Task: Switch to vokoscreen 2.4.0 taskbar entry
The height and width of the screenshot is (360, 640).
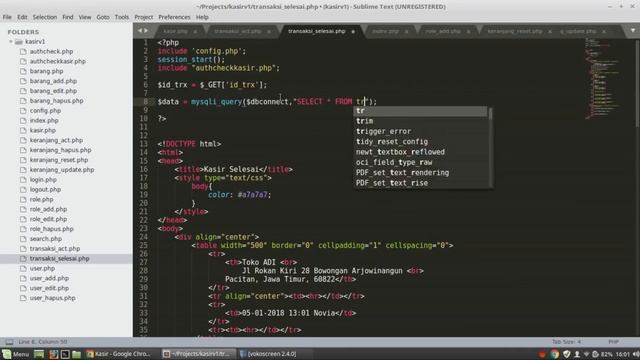Action: tap(268, 354)
